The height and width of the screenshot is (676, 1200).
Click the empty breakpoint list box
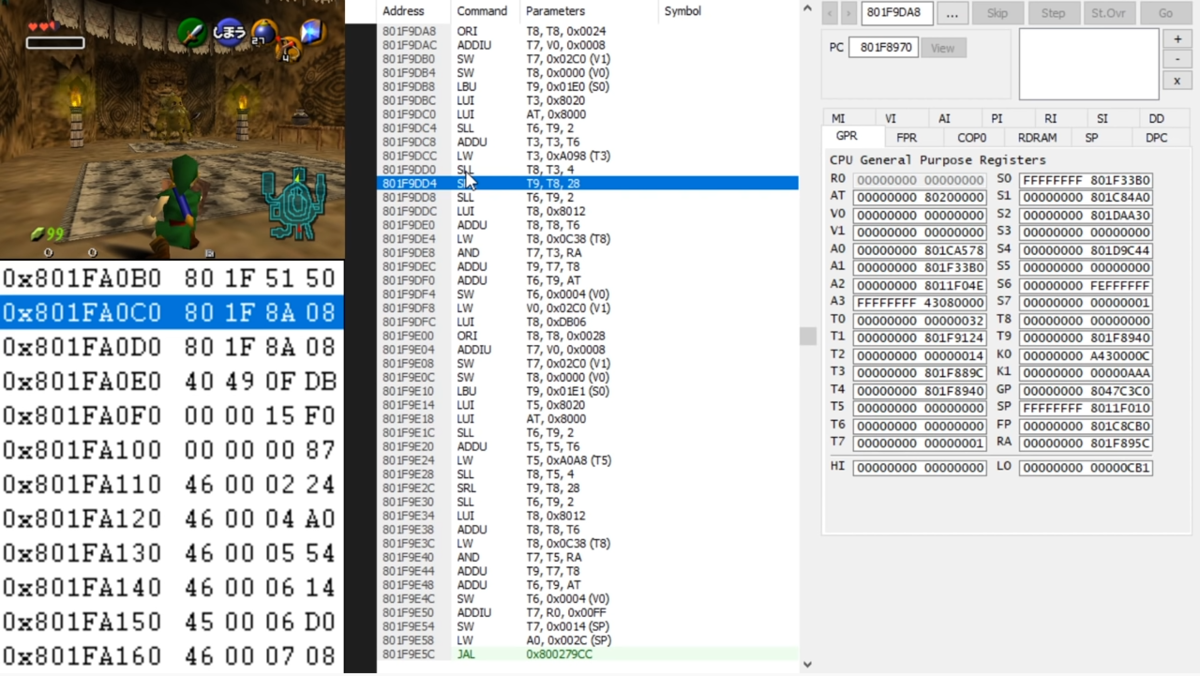tap(1088, 64)
